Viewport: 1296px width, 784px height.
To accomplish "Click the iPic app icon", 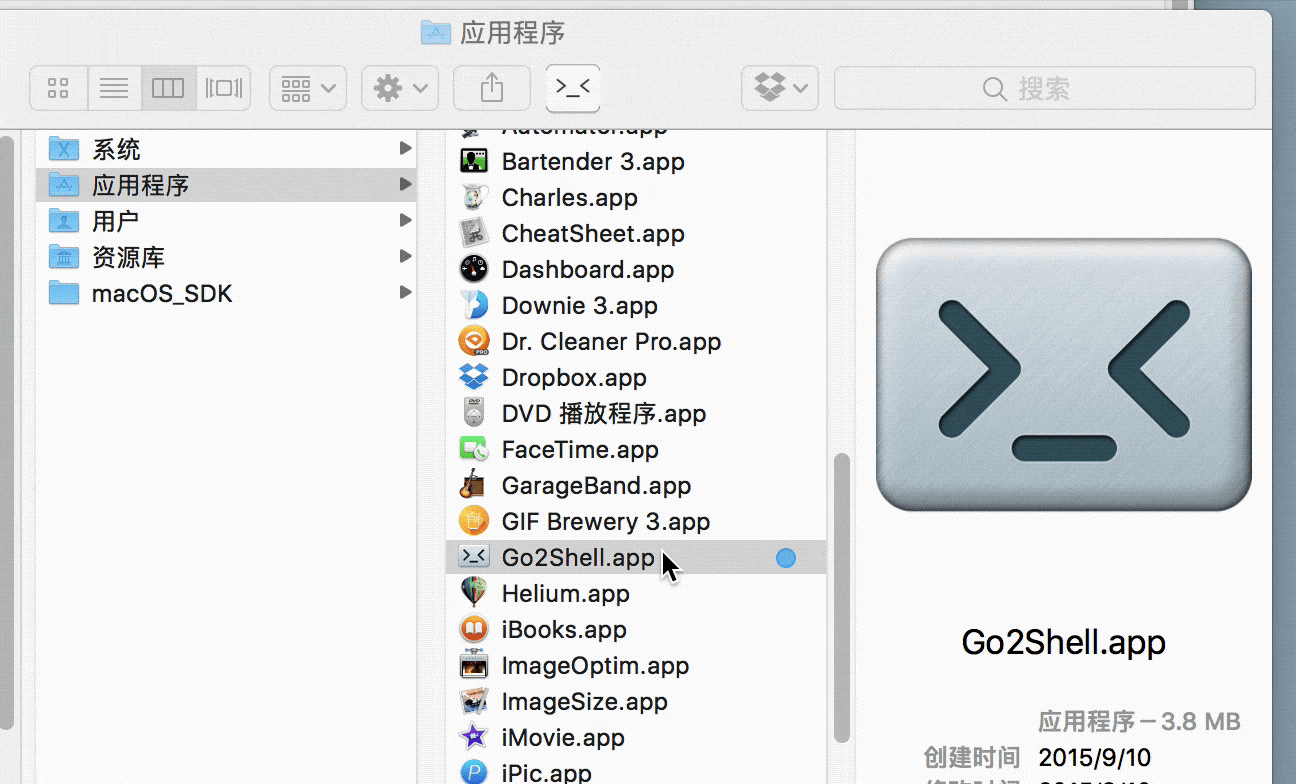I will [473, 772].
